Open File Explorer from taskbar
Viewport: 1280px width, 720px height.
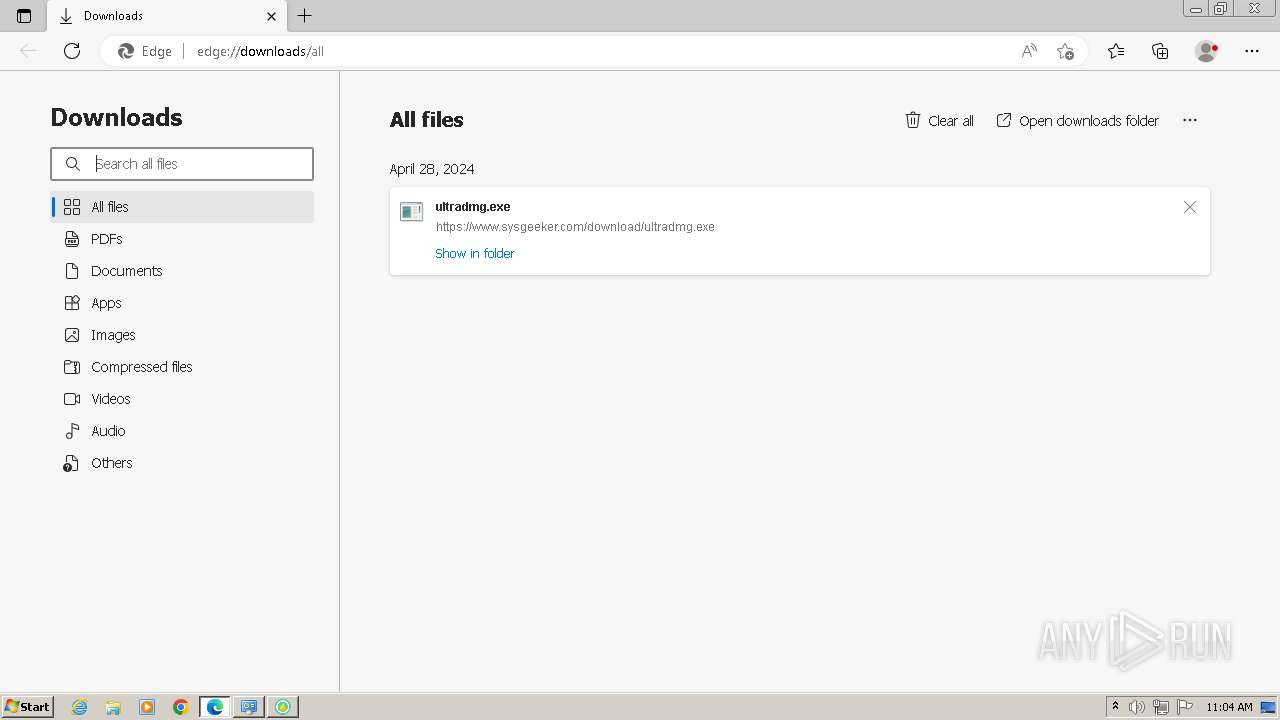[113, 707]
